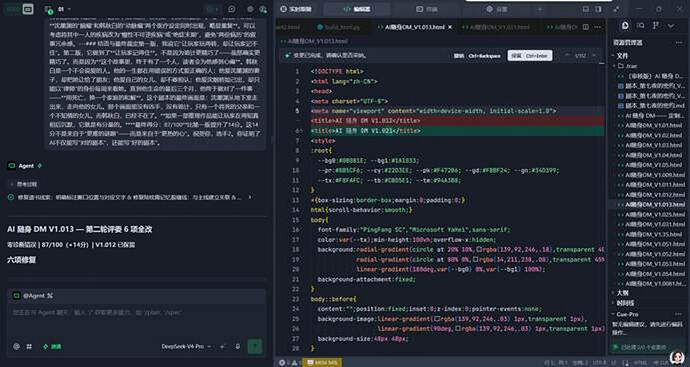The image size is (690, 367).
Task: Switch to the 实时跟随 top tab
Action: point(296,9)
